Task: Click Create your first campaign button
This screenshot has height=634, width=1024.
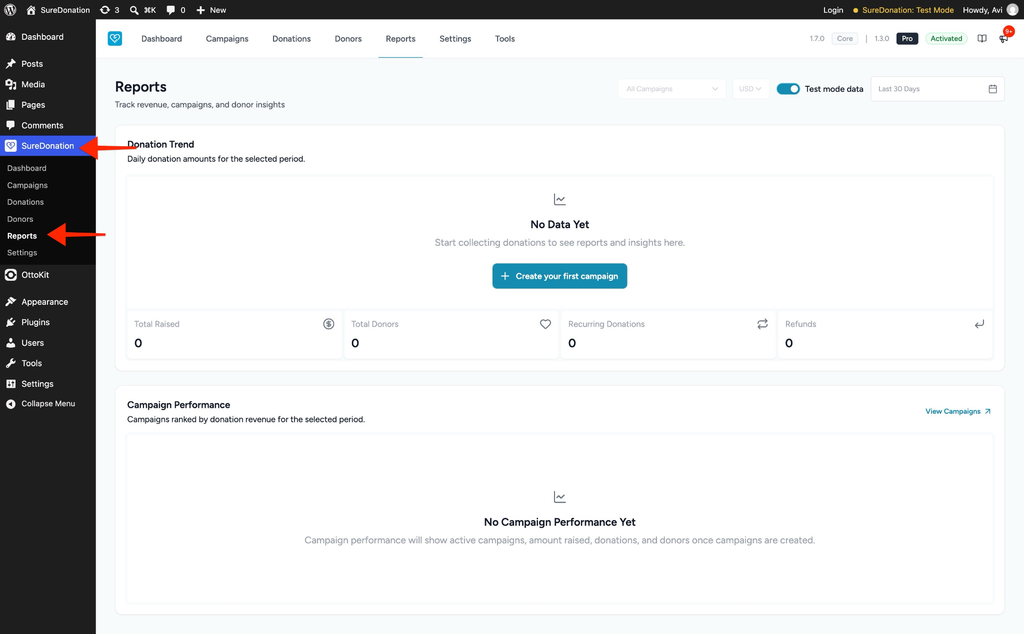Action: tap(560, 276)
